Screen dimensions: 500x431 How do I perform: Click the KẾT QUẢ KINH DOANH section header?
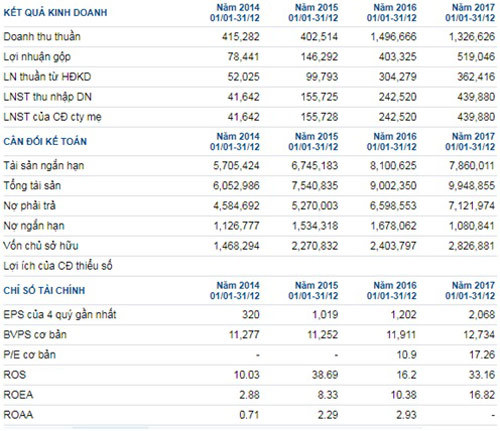(x=55, y=13)
